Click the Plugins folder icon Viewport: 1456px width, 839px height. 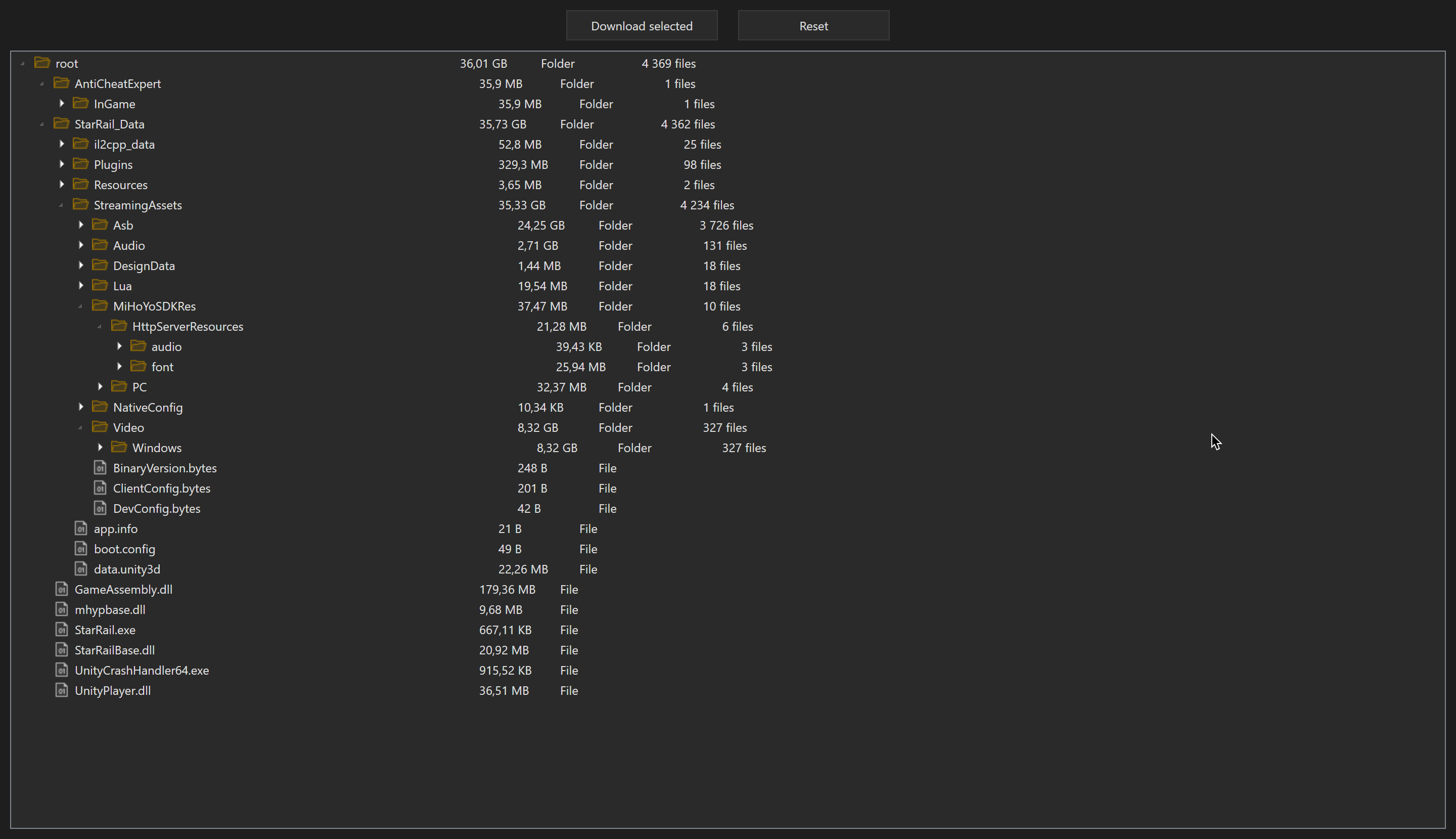(x=80, y=164)
